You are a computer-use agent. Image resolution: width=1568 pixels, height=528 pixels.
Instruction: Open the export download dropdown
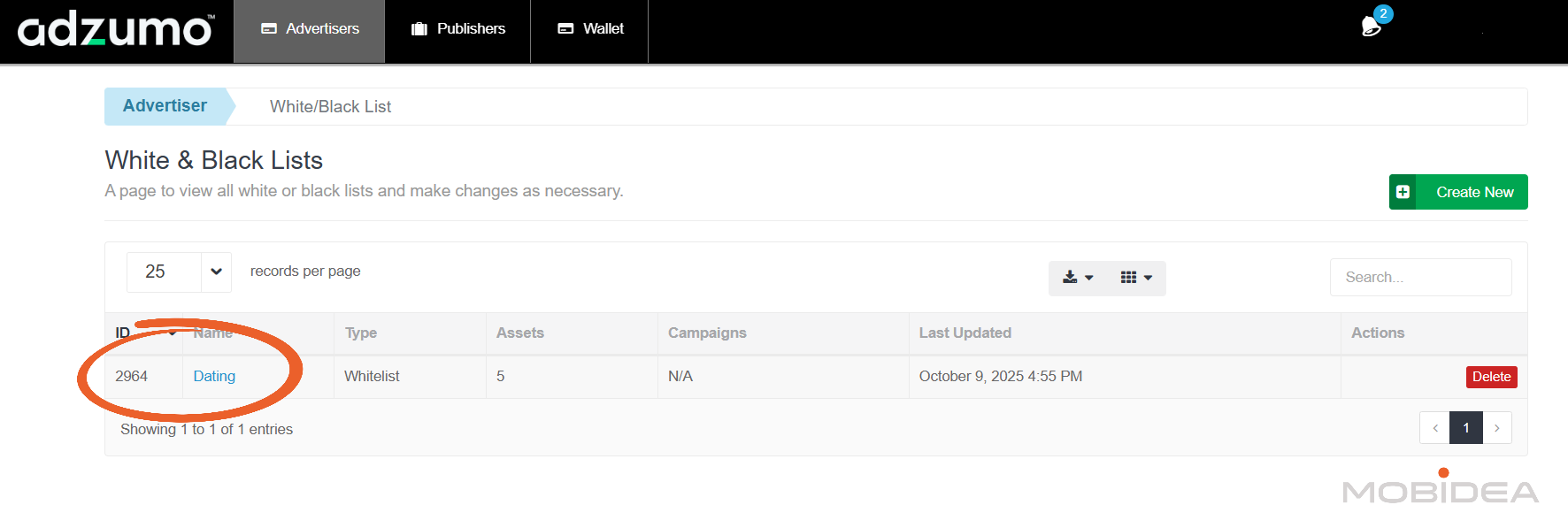(x=1078, y=278)
